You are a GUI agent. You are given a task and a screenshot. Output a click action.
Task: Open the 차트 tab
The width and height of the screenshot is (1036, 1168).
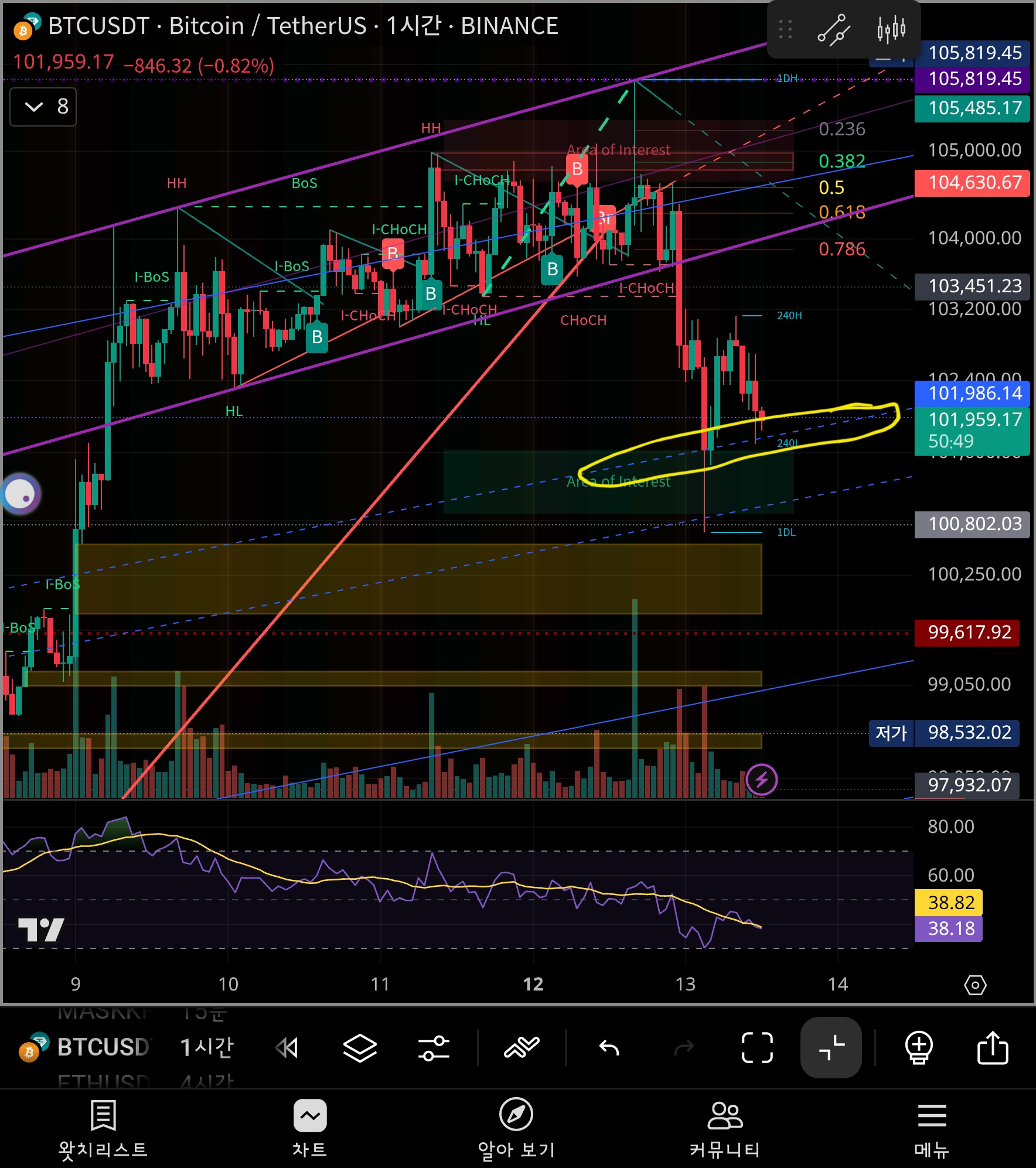310,1128
